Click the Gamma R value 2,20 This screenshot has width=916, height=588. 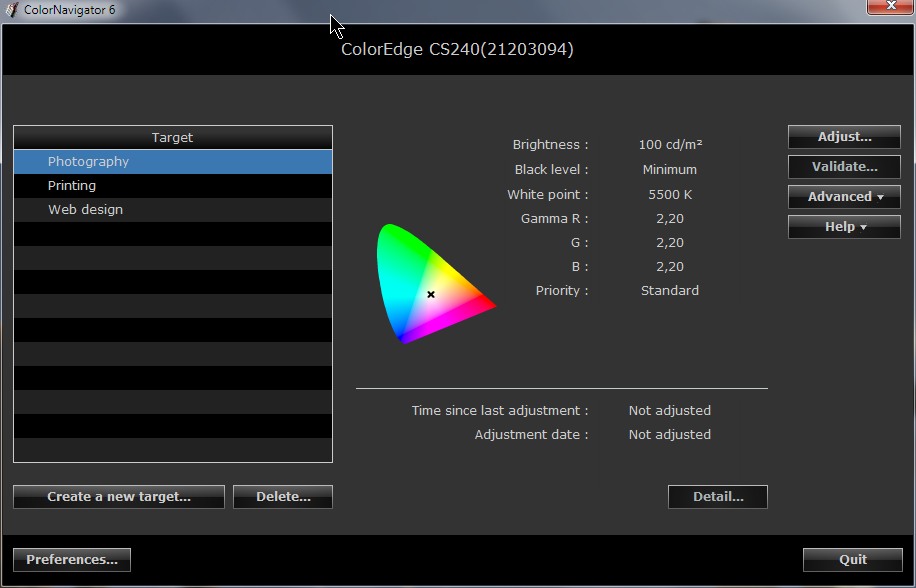pyautogui.click(x=669, y=219)
